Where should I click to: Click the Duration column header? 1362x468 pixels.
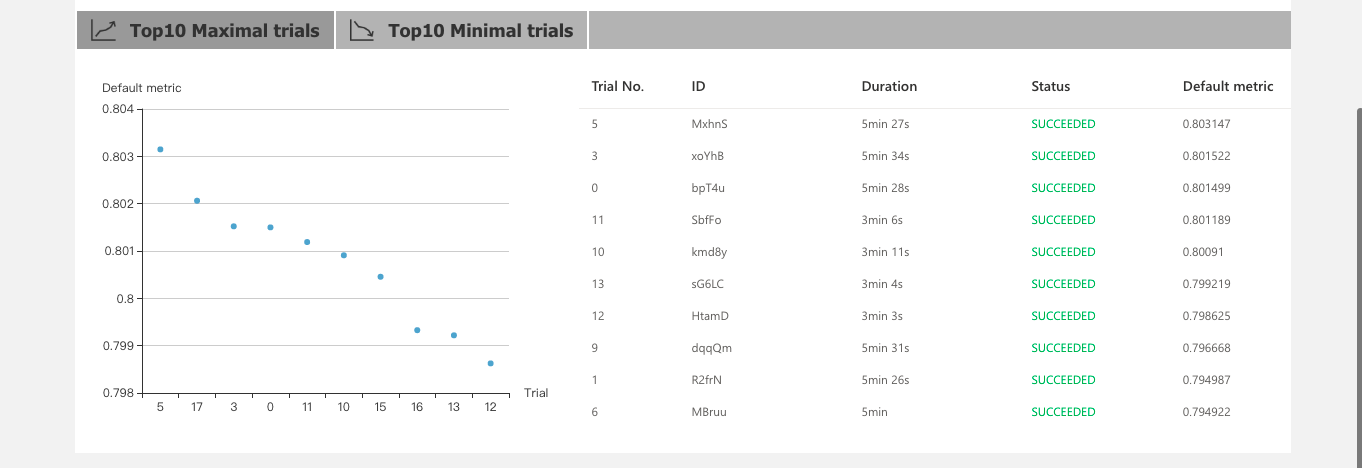pos(889,86)
